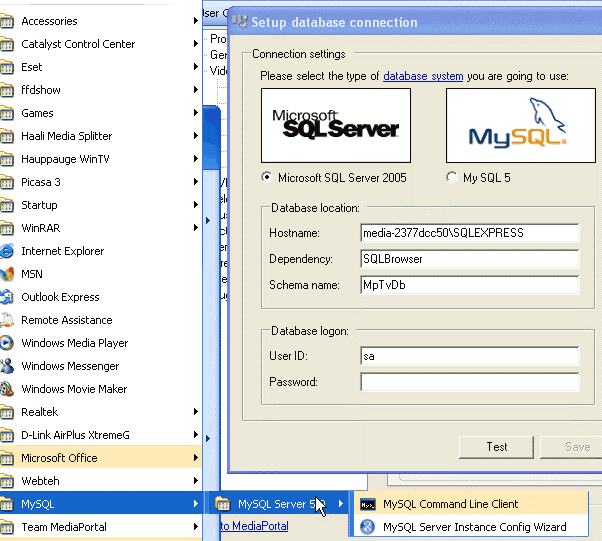Viewport: 602px width, 541px height.
Task: Select My SQL 5 radio button
Action: (x=452, y=178)
